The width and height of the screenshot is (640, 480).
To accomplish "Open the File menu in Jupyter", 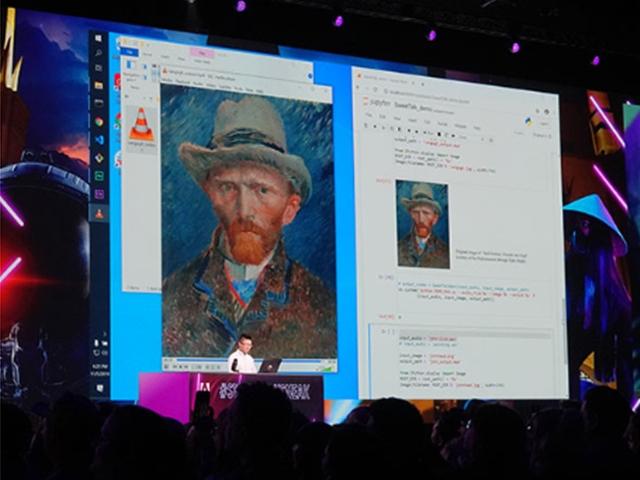I will [369, 116].
